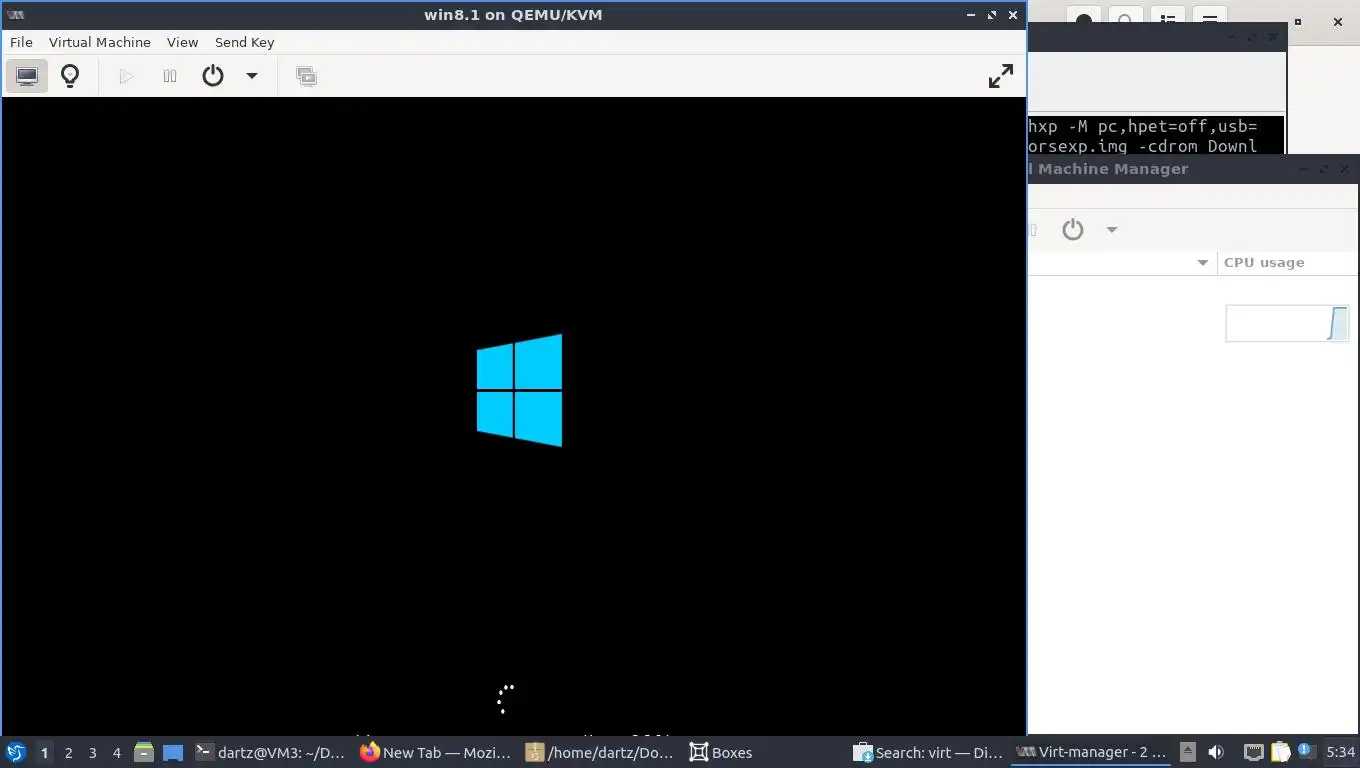
Task: Maximize the background Boxes window
Action: tap(1298, 21)
